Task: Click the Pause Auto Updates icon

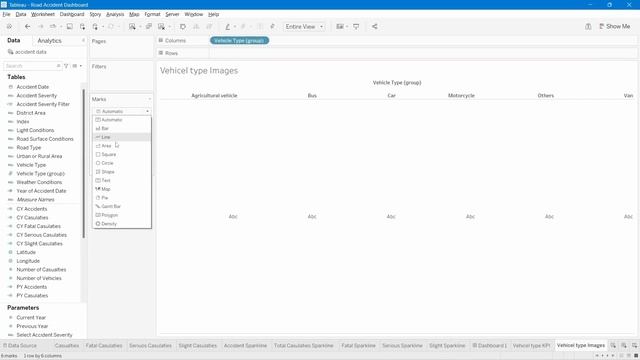Action: click(x=95, y=27)
